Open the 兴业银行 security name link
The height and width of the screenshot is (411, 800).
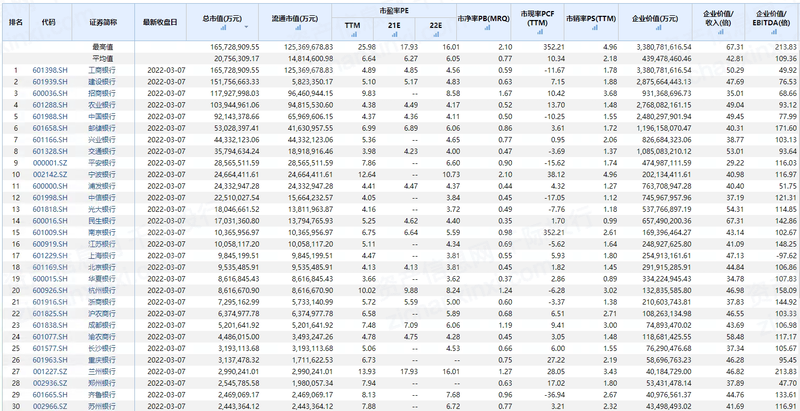[x=102, y=140]
